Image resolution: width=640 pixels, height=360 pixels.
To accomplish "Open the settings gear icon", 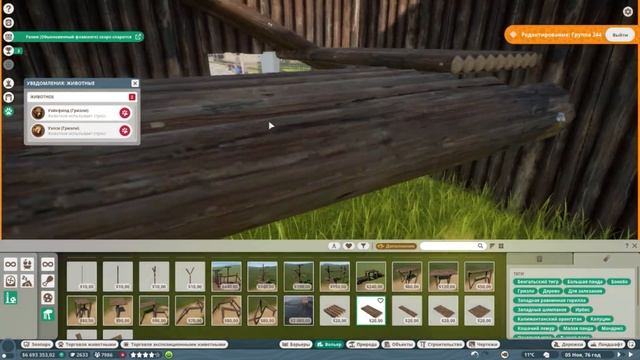I will coord(628,11).
